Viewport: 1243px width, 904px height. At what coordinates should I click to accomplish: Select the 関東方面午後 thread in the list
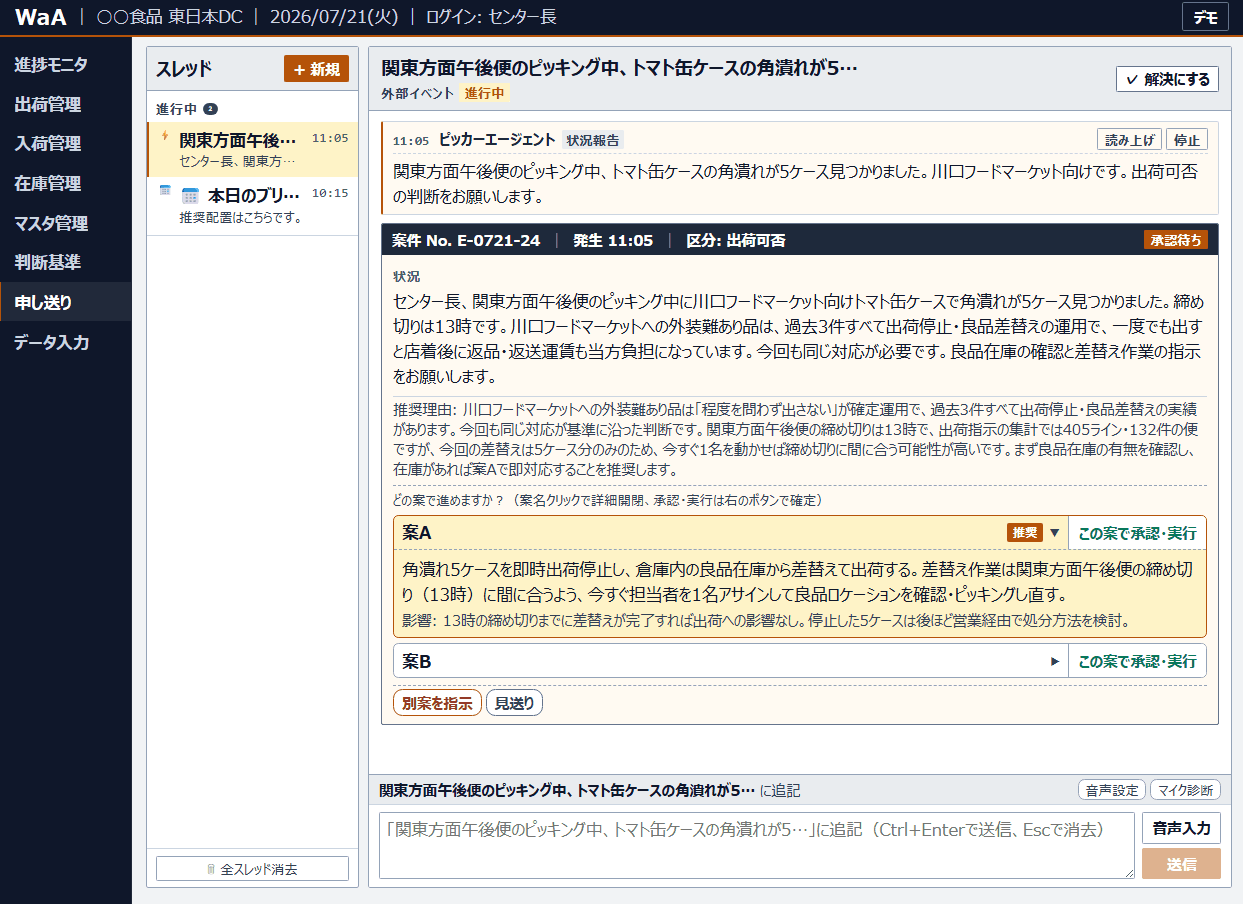coord(252,149)
